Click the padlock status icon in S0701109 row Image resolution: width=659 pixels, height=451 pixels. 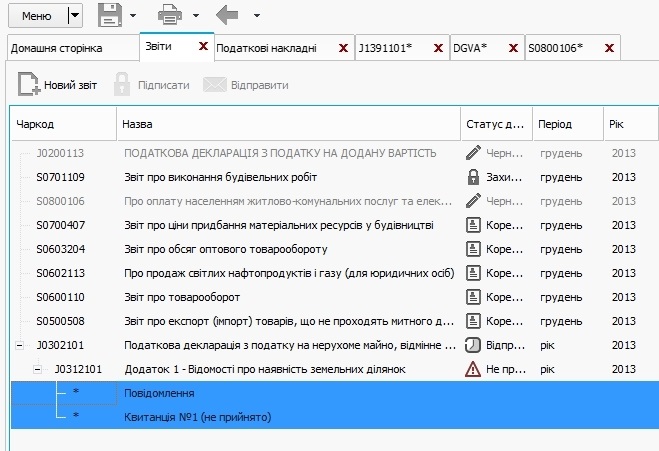coord(473,177)
